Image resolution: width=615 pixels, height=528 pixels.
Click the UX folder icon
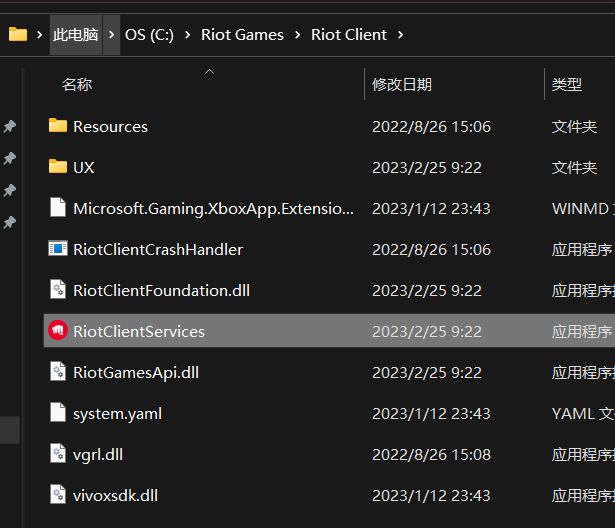pyautogui.click(x=58, y=166)
